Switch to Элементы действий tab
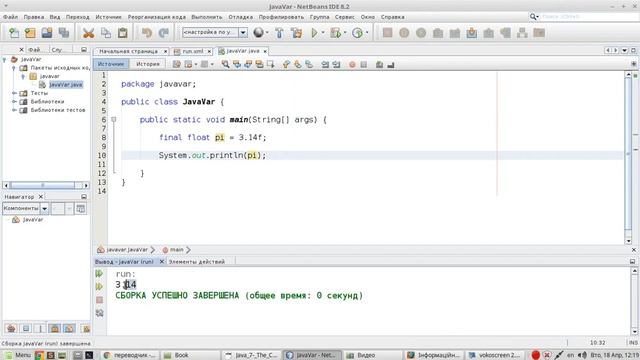The width and height of the screenshot is (640, 360). tap(197, 262)
